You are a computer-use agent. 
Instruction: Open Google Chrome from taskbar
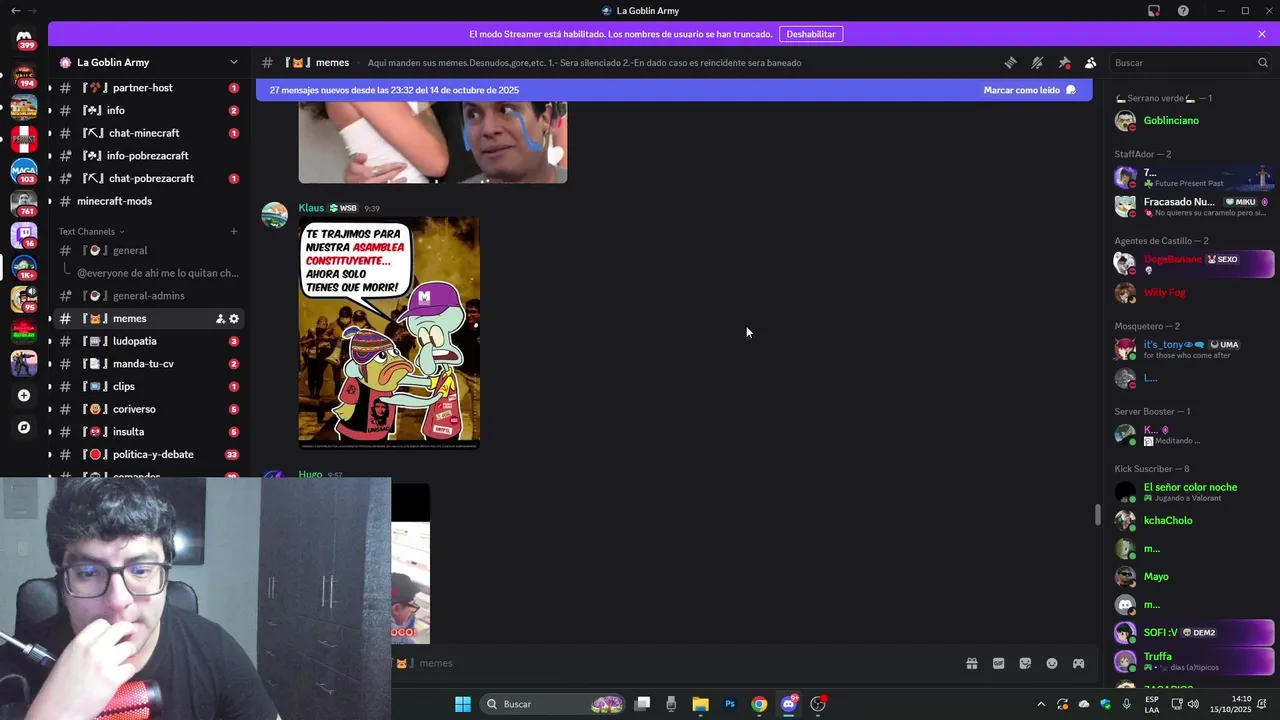pos(759,704)
